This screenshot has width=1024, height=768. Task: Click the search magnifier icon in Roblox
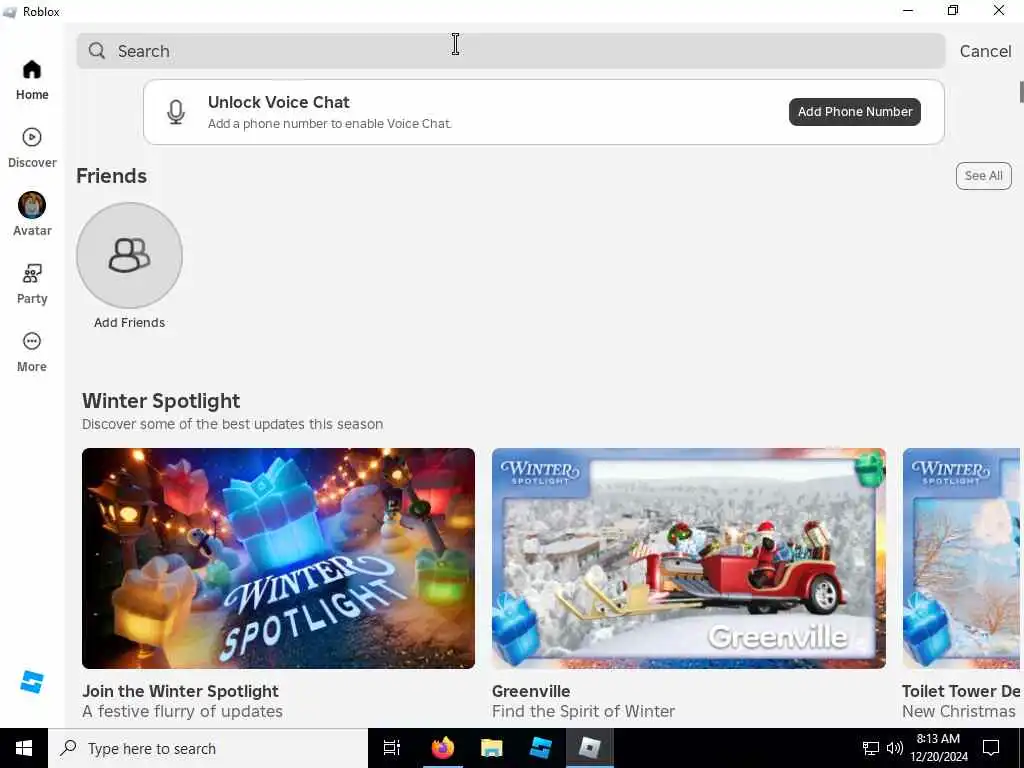(x=97, y=51)
